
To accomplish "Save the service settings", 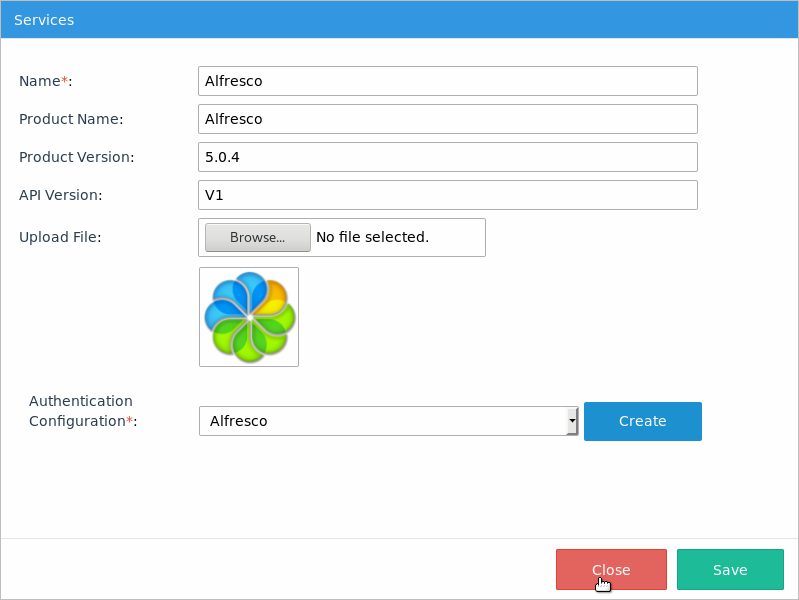I will coord(729,570).
